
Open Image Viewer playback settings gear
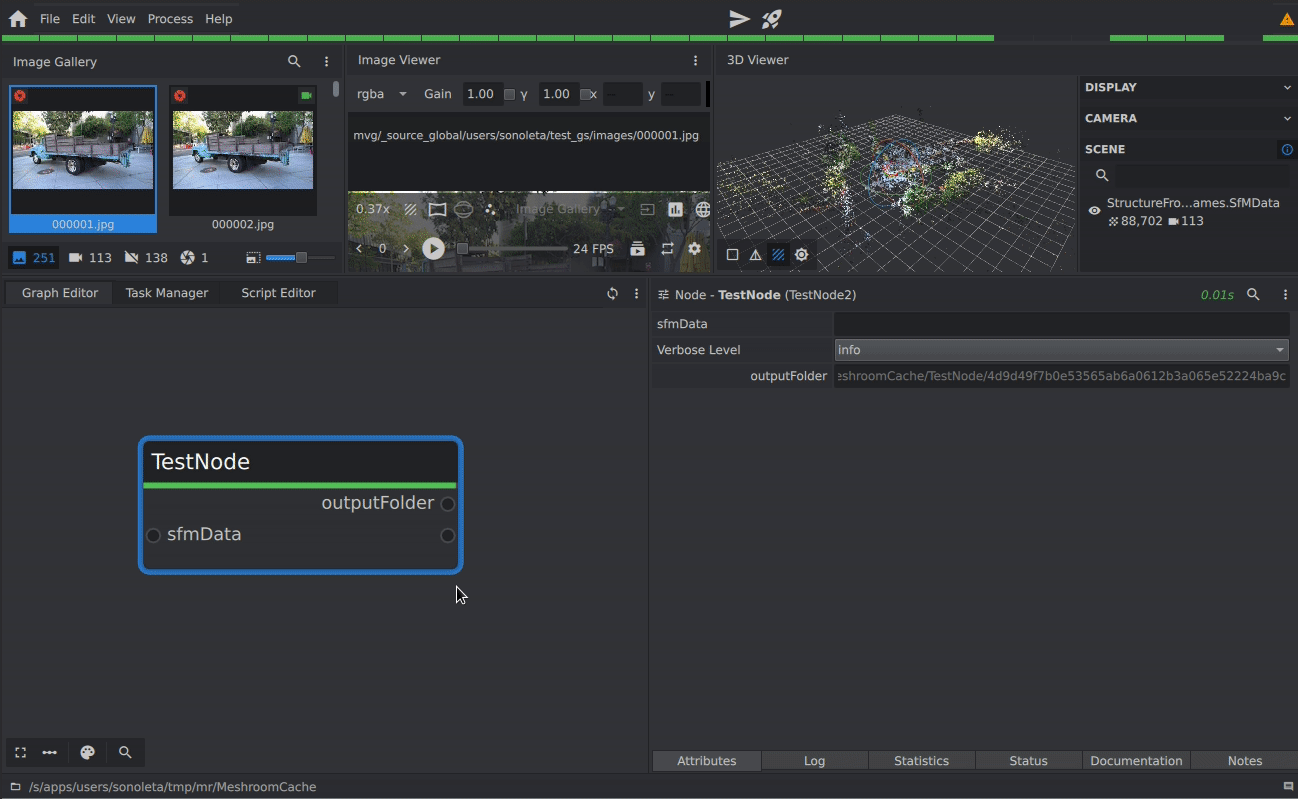pos(694,249)
